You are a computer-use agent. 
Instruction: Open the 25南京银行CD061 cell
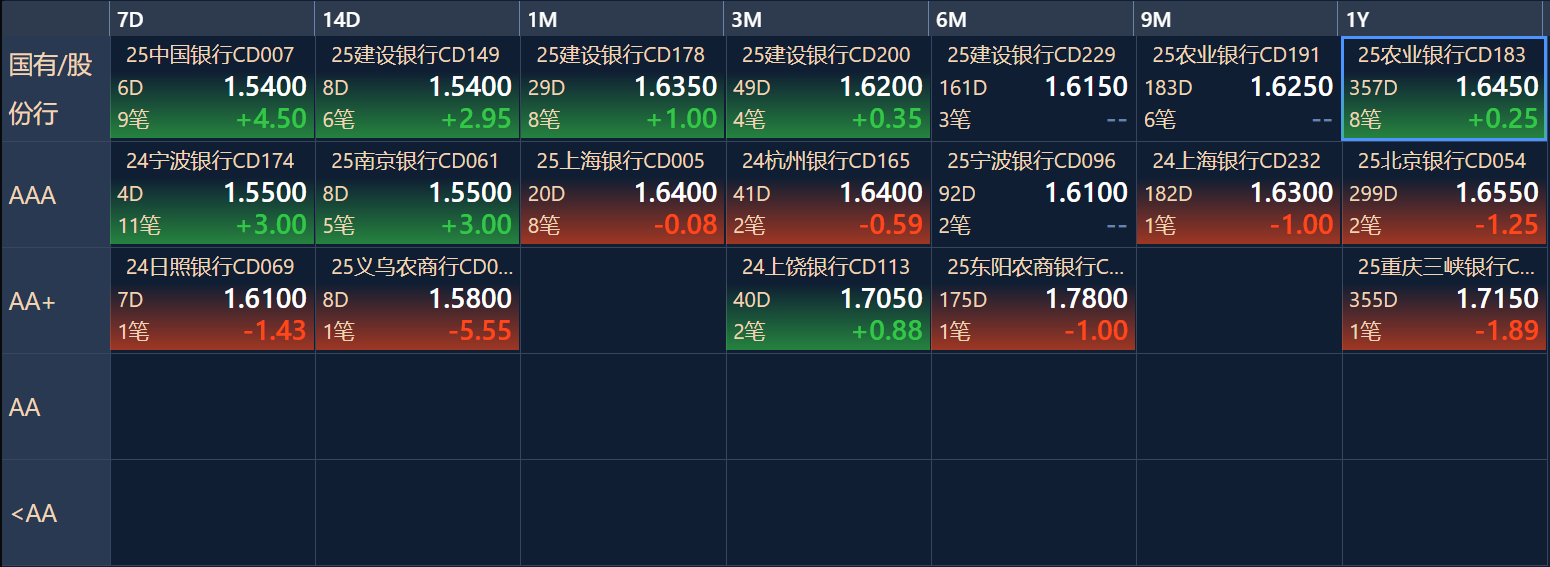[x=417, y=194]
